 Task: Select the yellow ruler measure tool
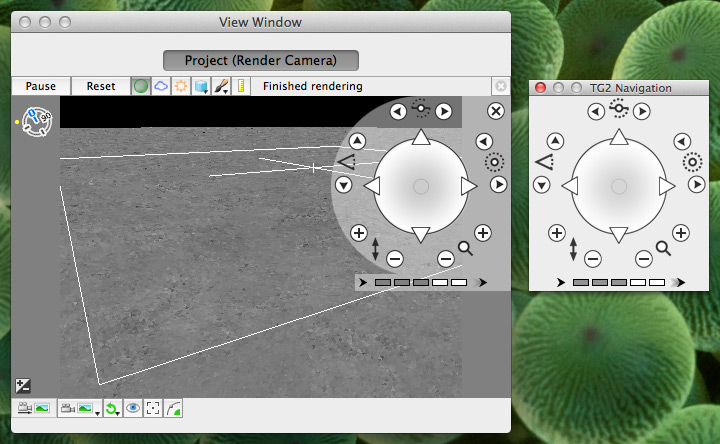[241, 86]
